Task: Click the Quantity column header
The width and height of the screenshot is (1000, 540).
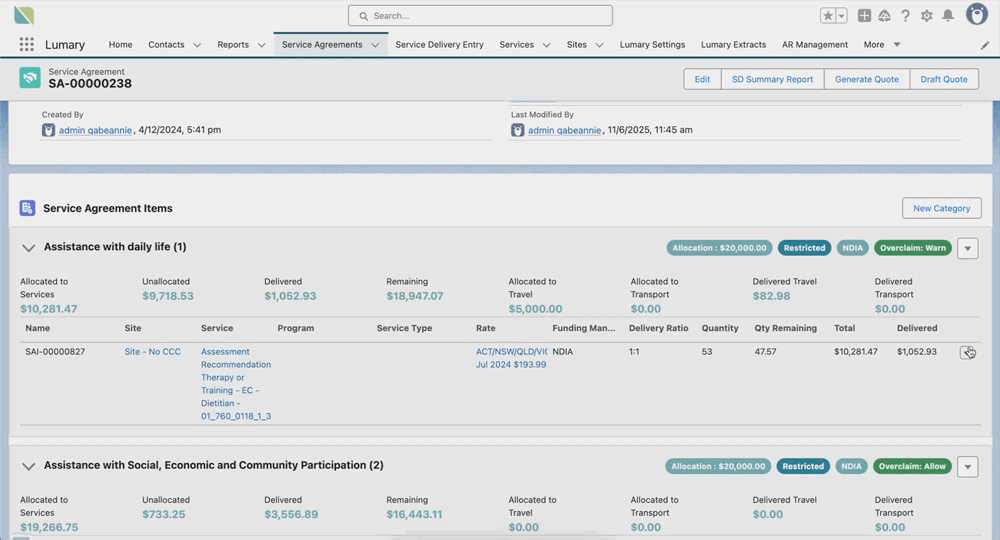Action: pos(720,328)
